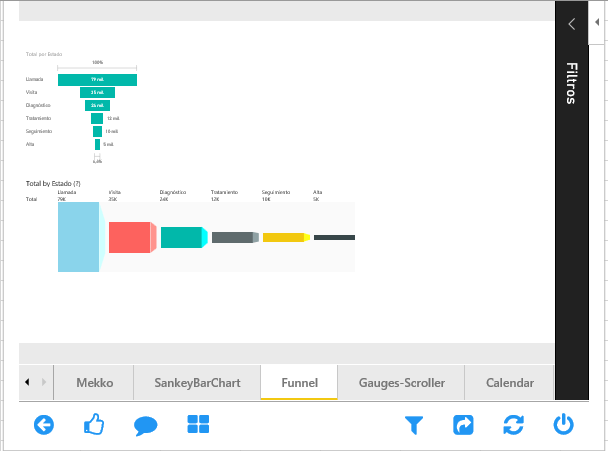Open the dashboard tiles grid icon
This screenshot has width=608, height=451.
coord(198,425)
